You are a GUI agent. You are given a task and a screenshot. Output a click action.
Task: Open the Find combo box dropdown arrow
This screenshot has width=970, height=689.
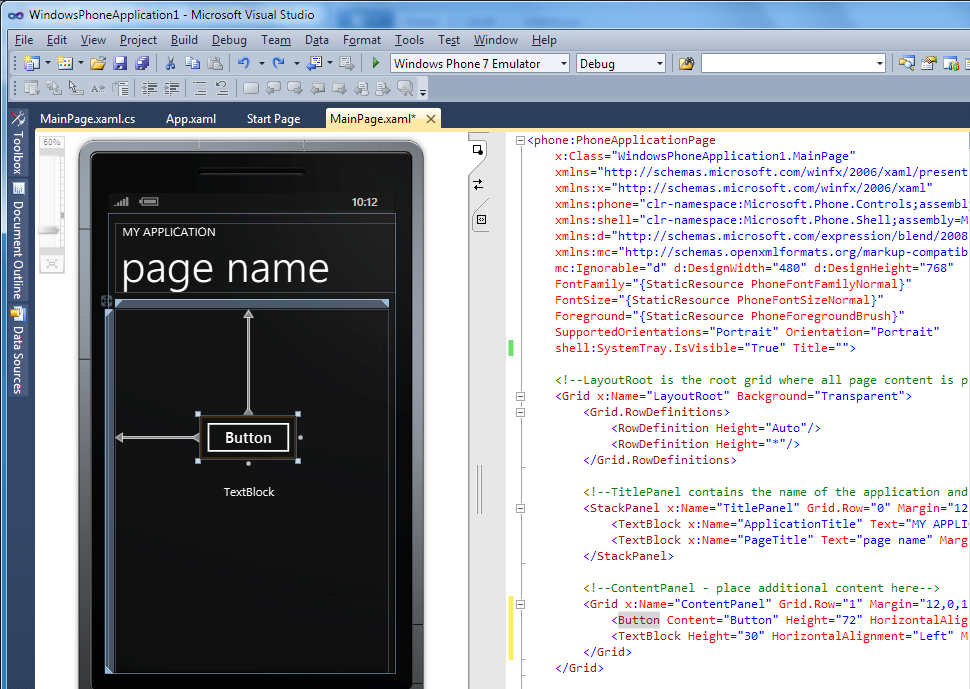(x=880, y=64)
